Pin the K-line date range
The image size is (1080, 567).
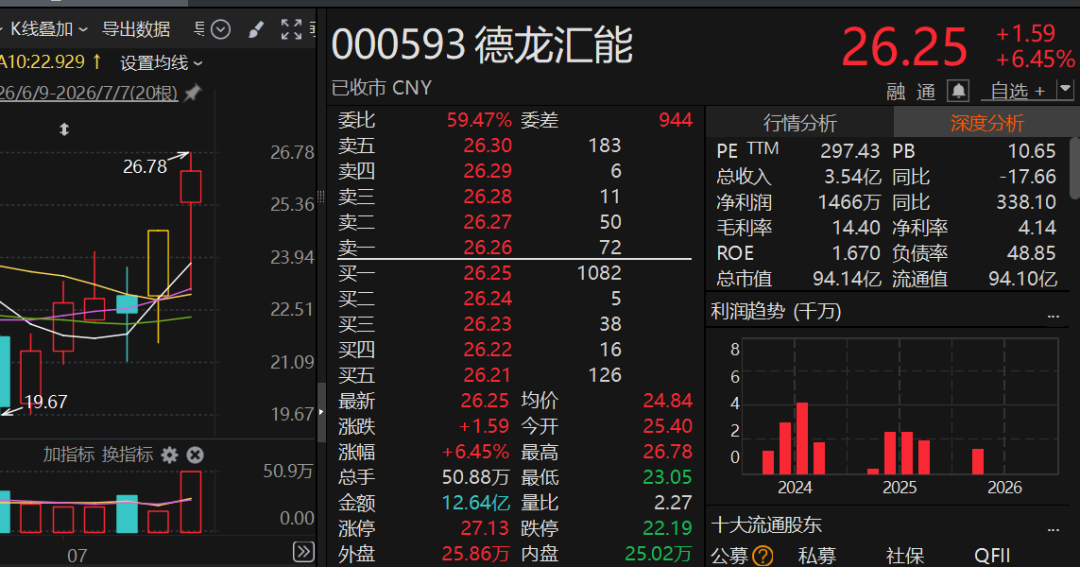coord(193,92)
